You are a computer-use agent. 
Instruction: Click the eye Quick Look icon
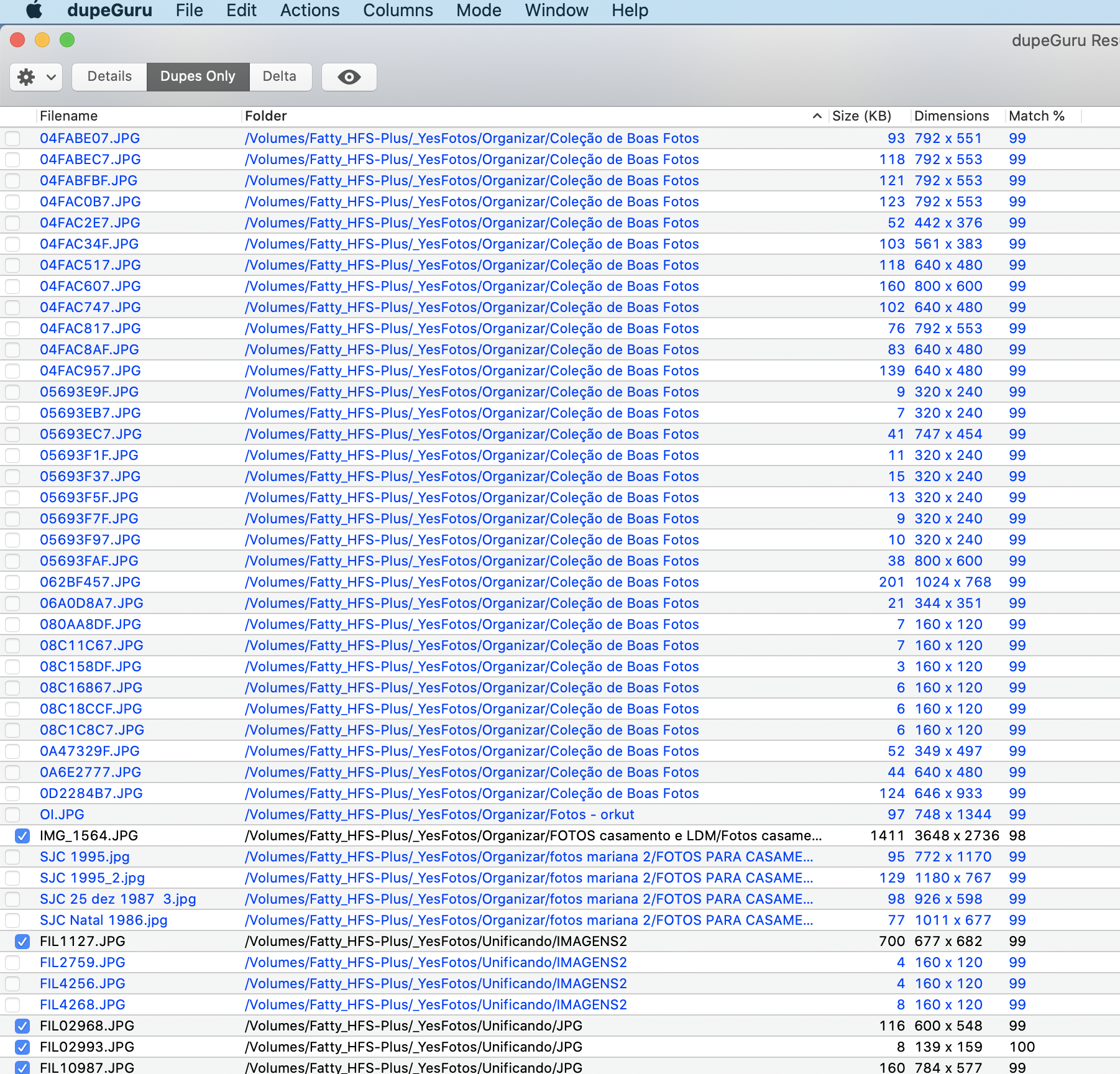[349, 77]
